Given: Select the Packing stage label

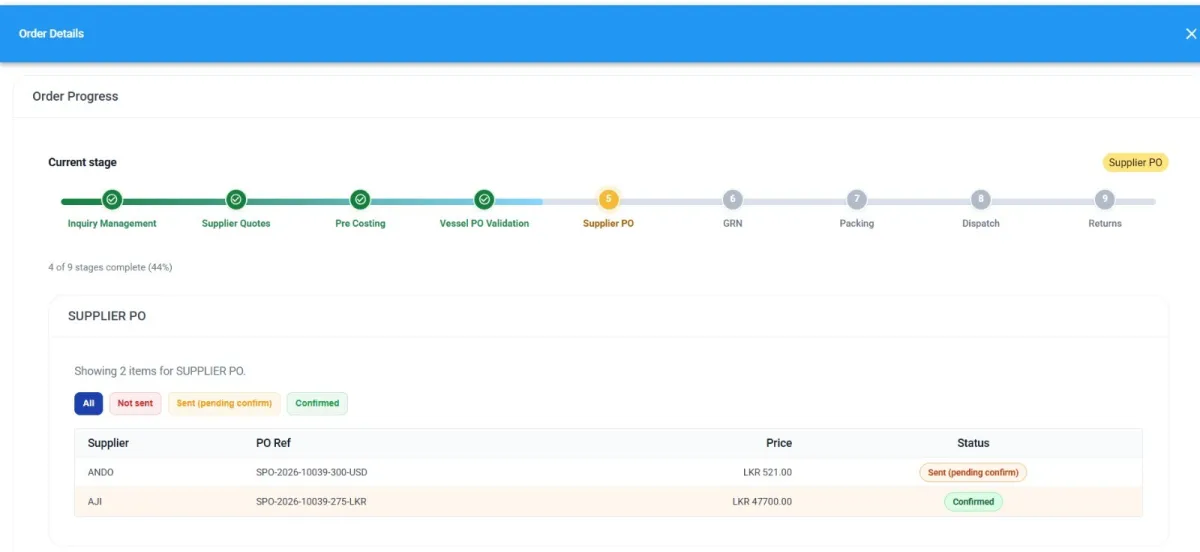Looking at the screenshot, I should [x=857, y=224].
